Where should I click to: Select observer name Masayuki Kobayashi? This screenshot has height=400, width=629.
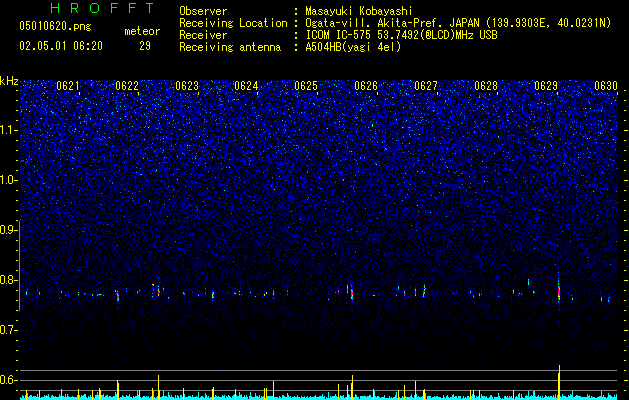point(359,11)
